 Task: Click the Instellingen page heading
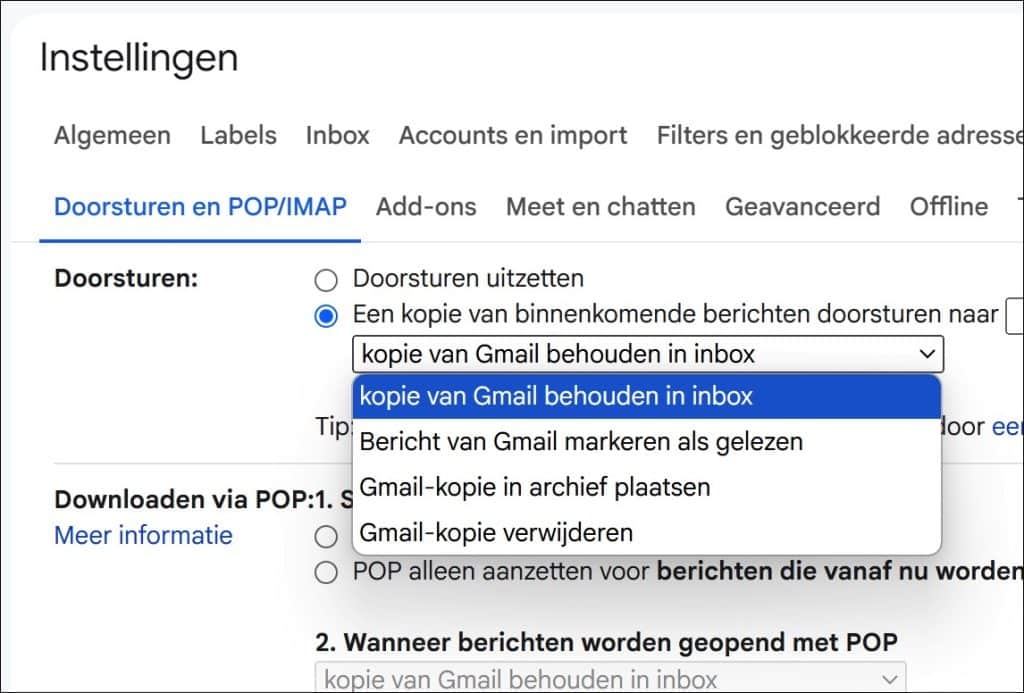click(x=138, y=57)
